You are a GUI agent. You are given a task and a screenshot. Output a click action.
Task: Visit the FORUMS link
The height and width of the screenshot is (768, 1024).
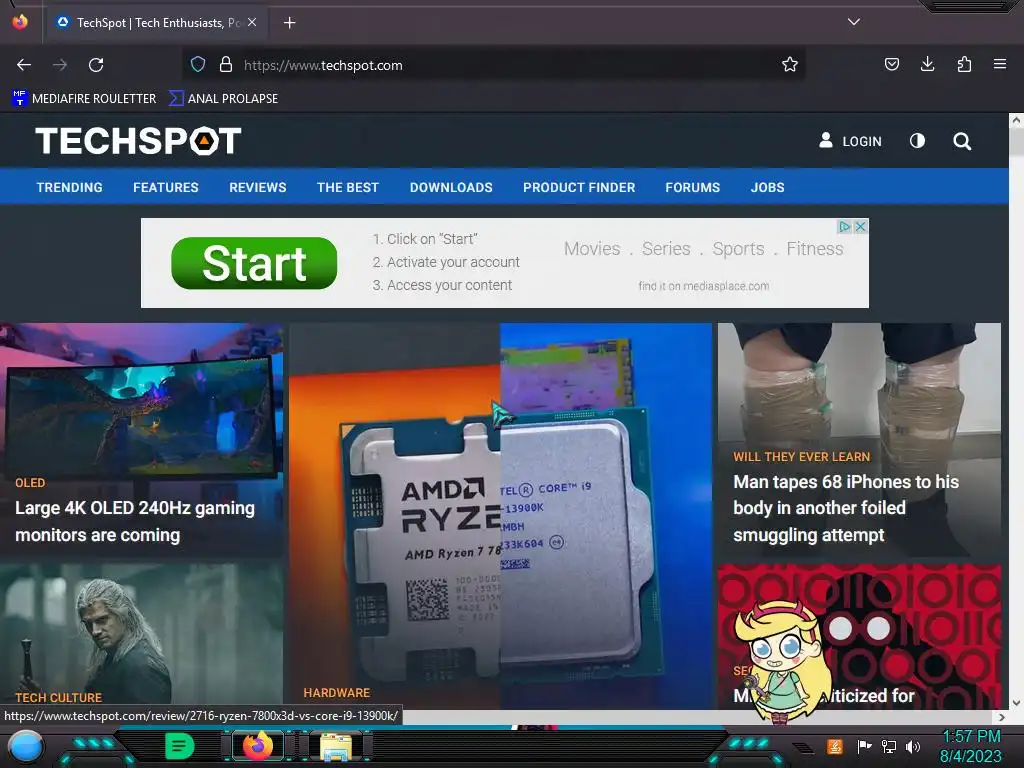point(692,187)
